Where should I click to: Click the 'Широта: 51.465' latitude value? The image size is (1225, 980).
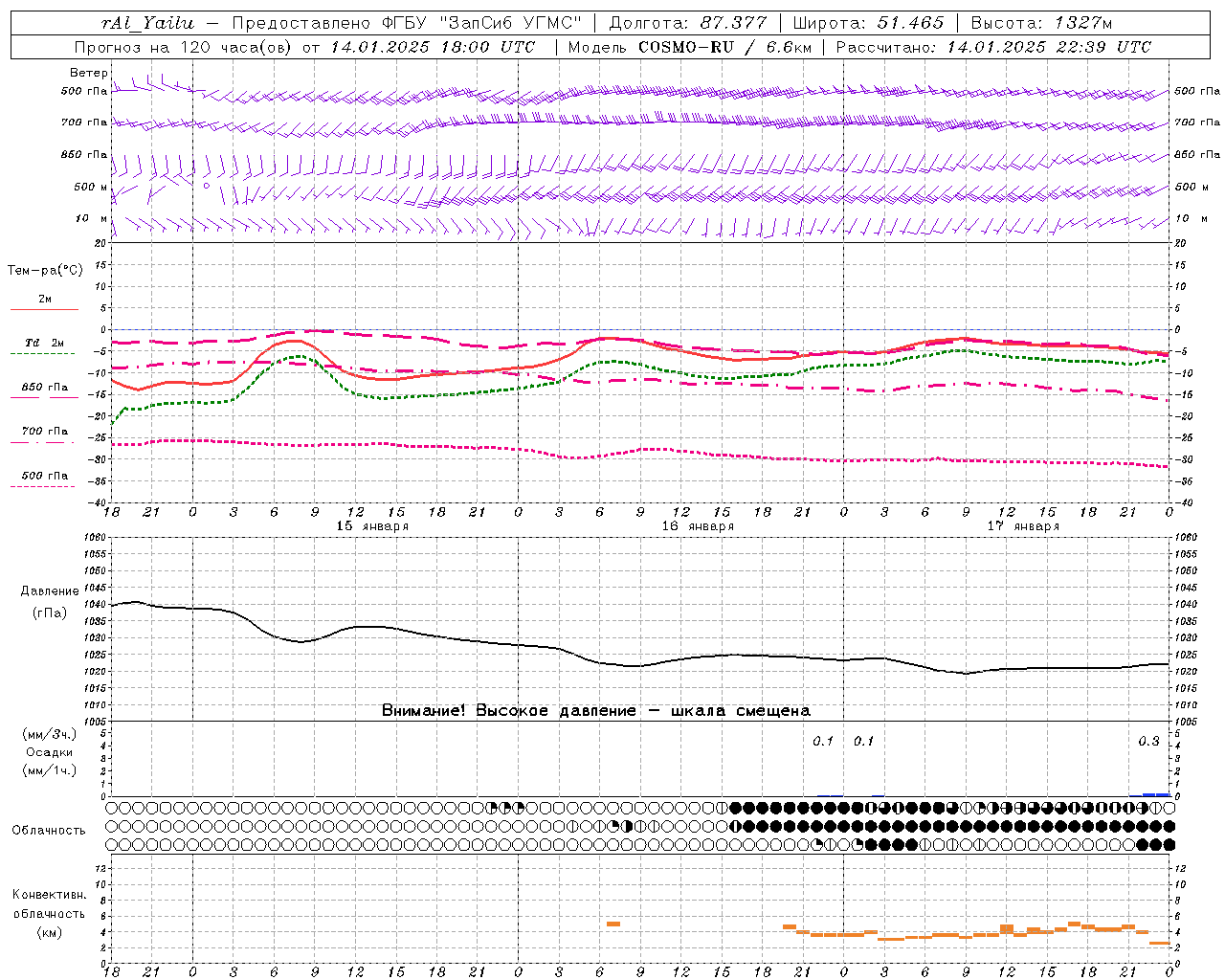pos(869,23)
